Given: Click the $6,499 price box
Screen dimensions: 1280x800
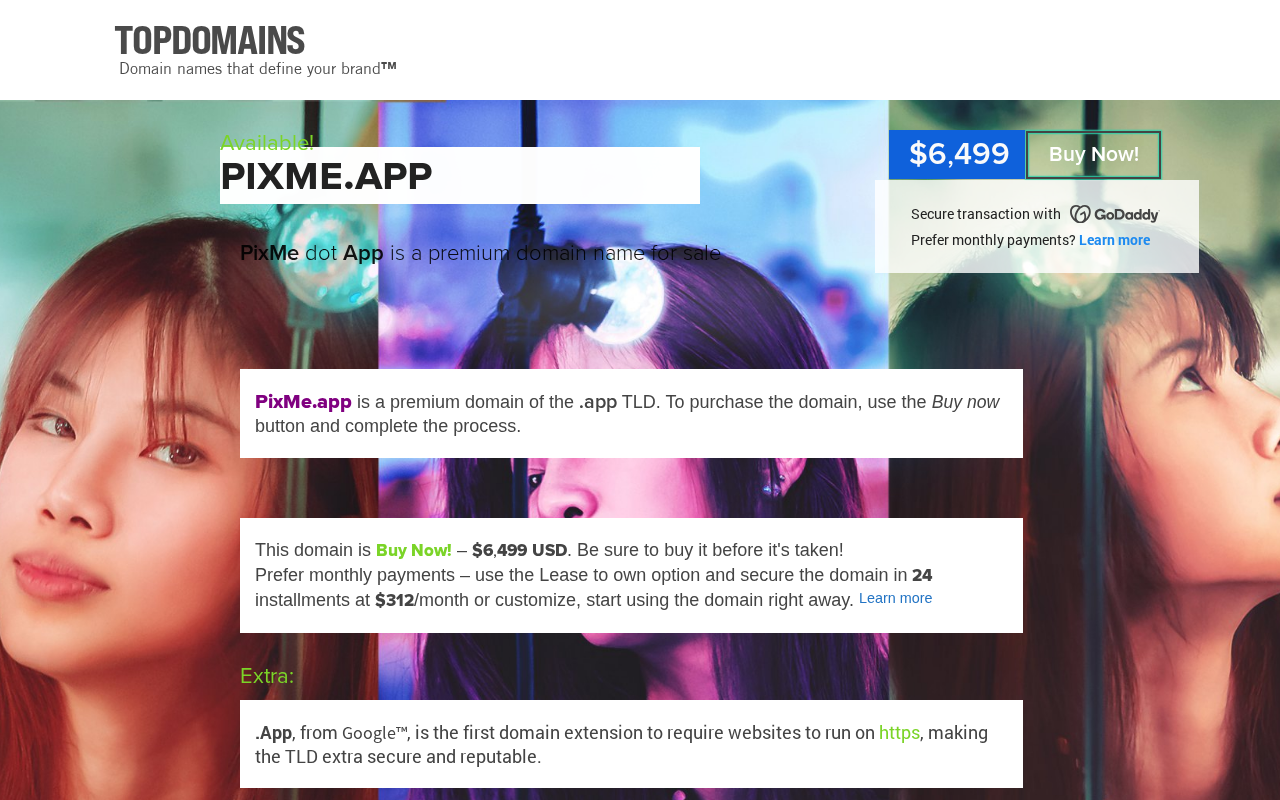Looking at the screenshot, I should (x=958, y=155).
